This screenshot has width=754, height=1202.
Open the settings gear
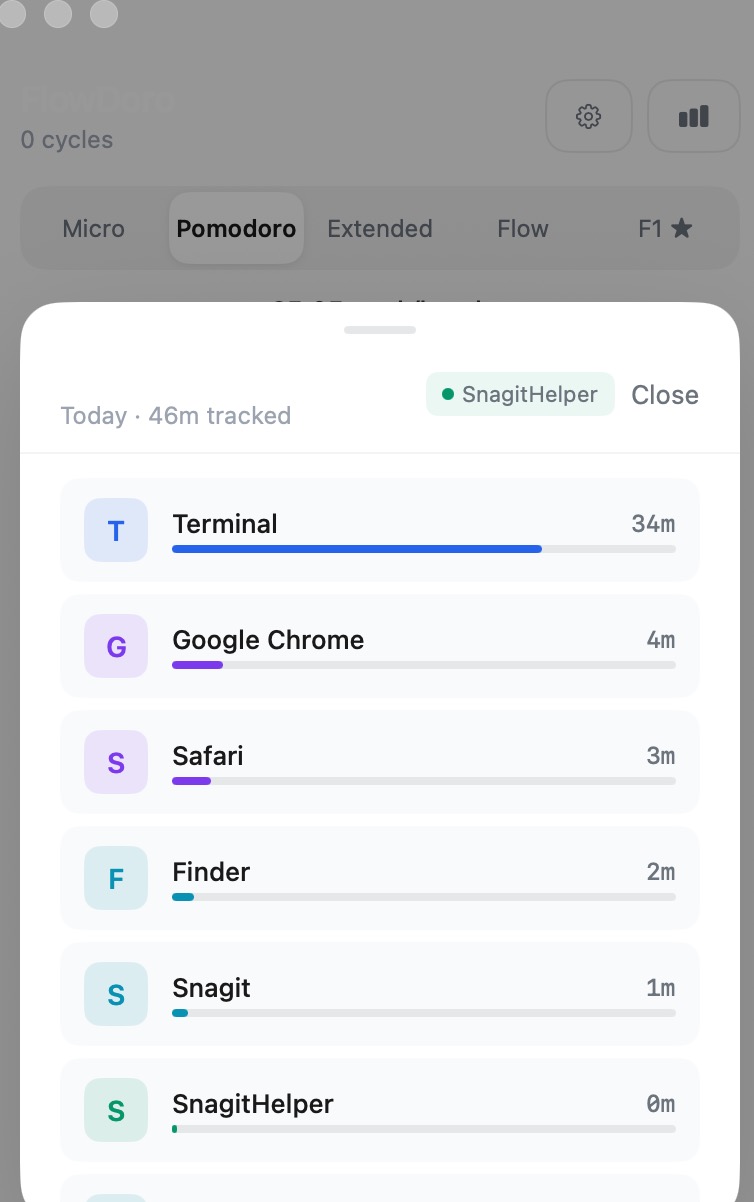pos(589,116)
